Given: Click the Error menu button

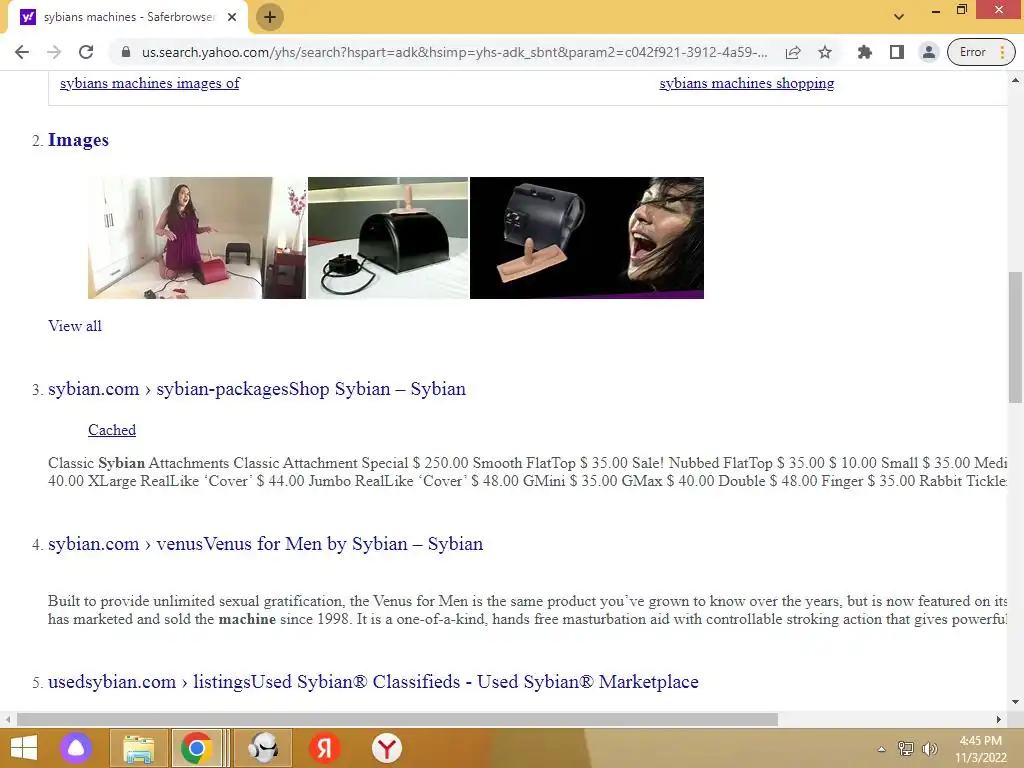Looking at the screenshot, I should (x=981, y=52).
